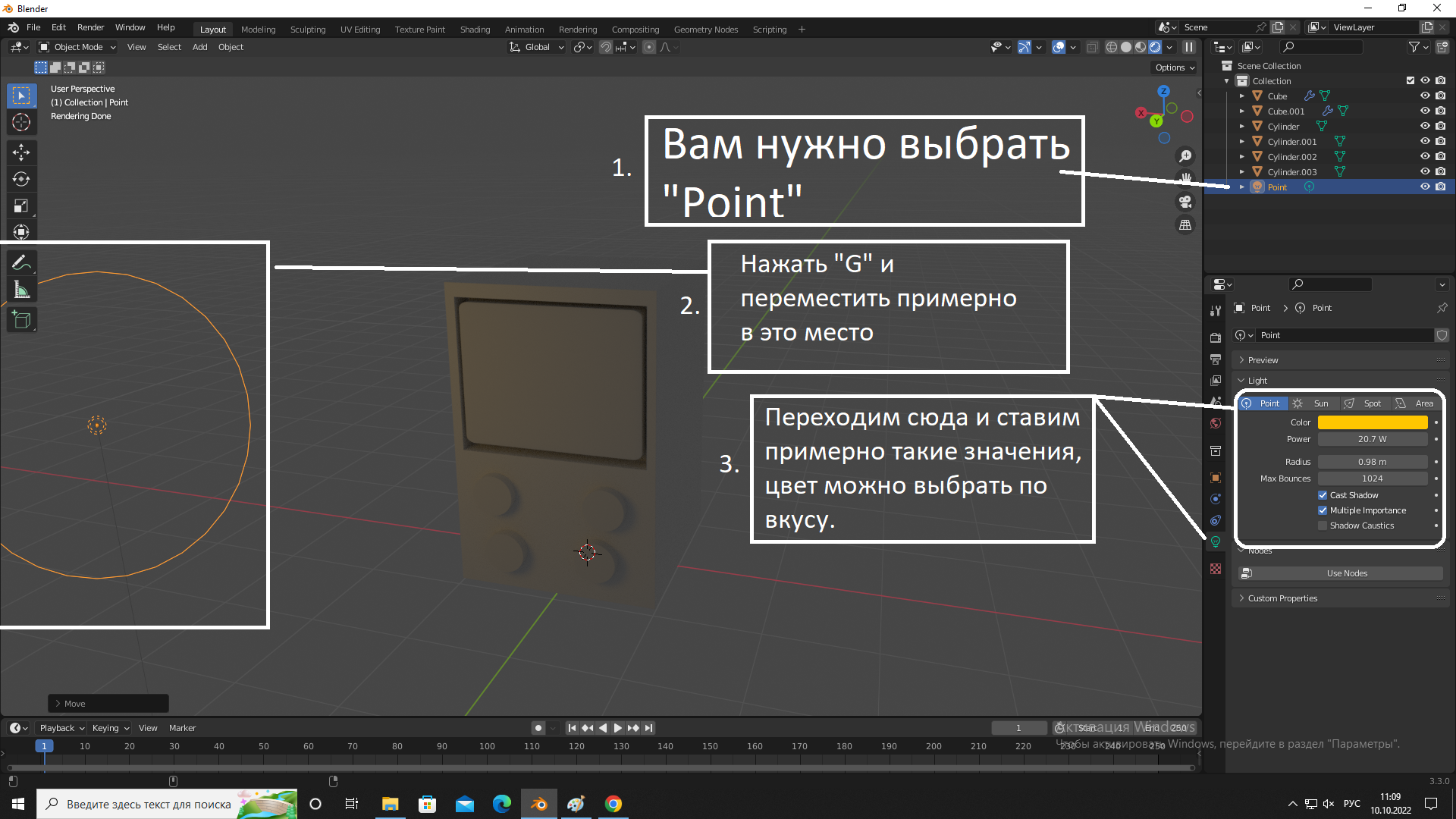
Task: Switch perspective/orthographic with grid icon
Action: [1185, 225]
